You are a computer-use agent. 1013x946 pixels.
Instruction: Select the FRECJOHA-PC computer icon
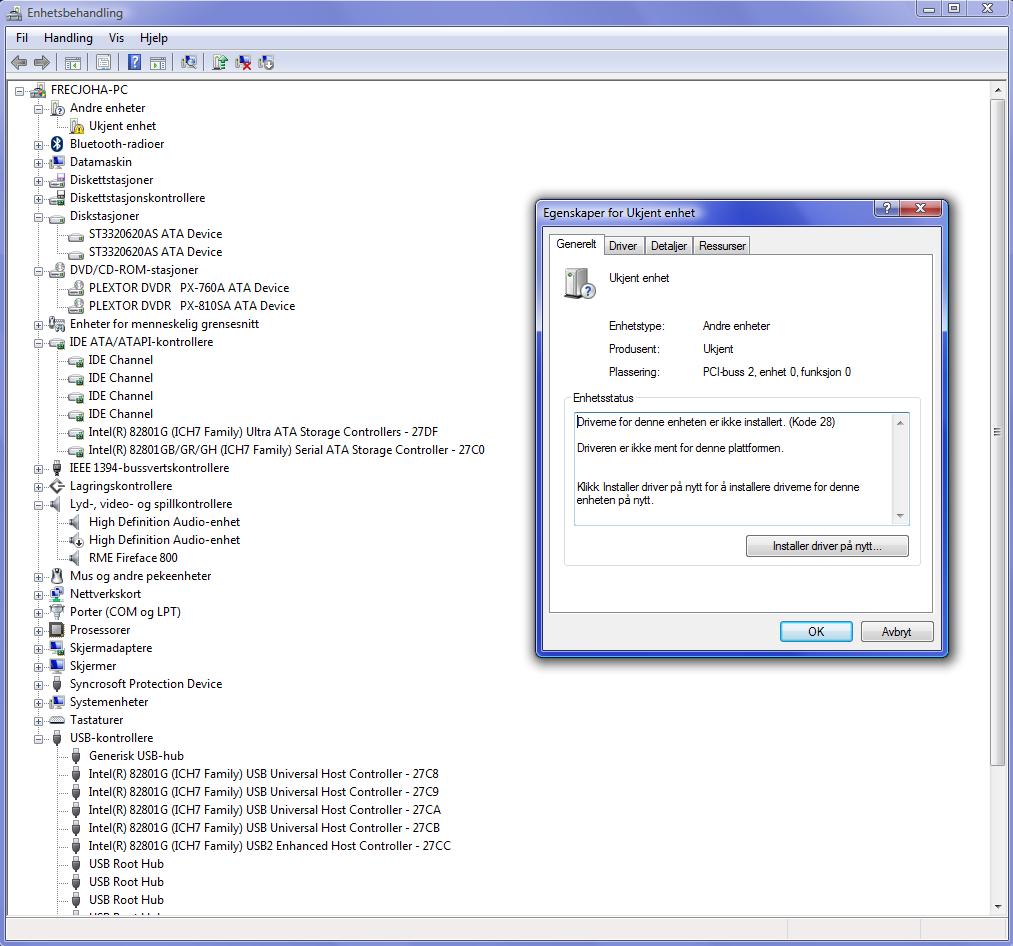[38, 90]
